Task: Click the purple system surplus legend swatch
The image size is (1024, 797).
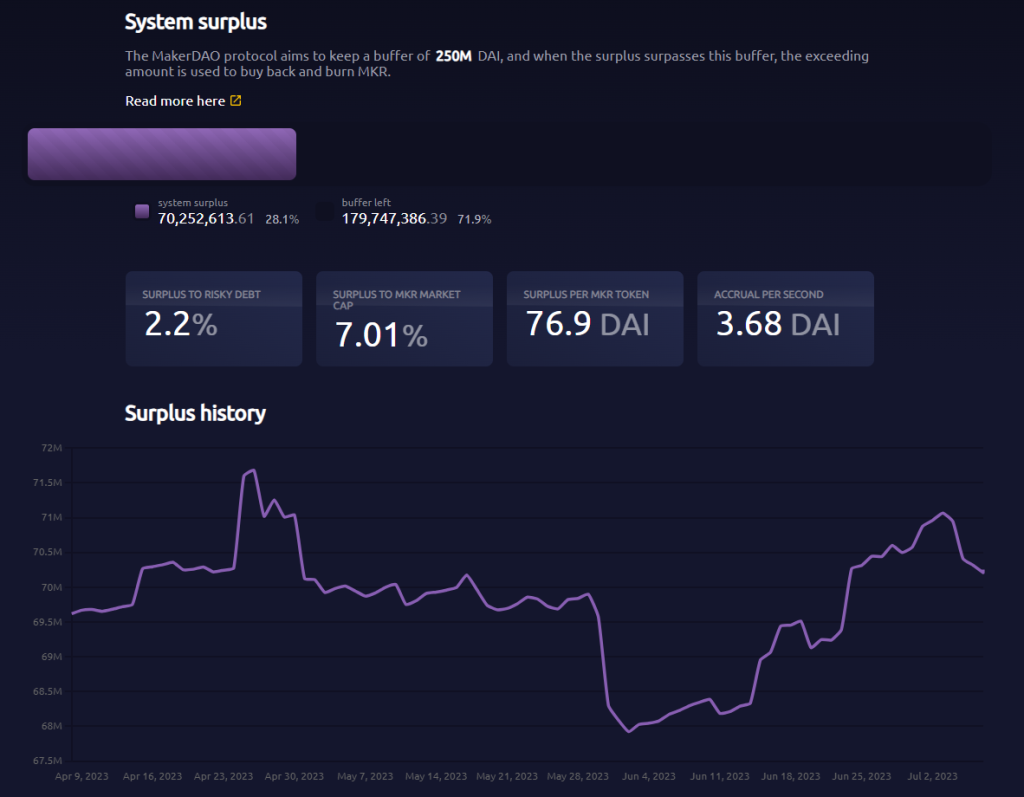Action: 142,211
